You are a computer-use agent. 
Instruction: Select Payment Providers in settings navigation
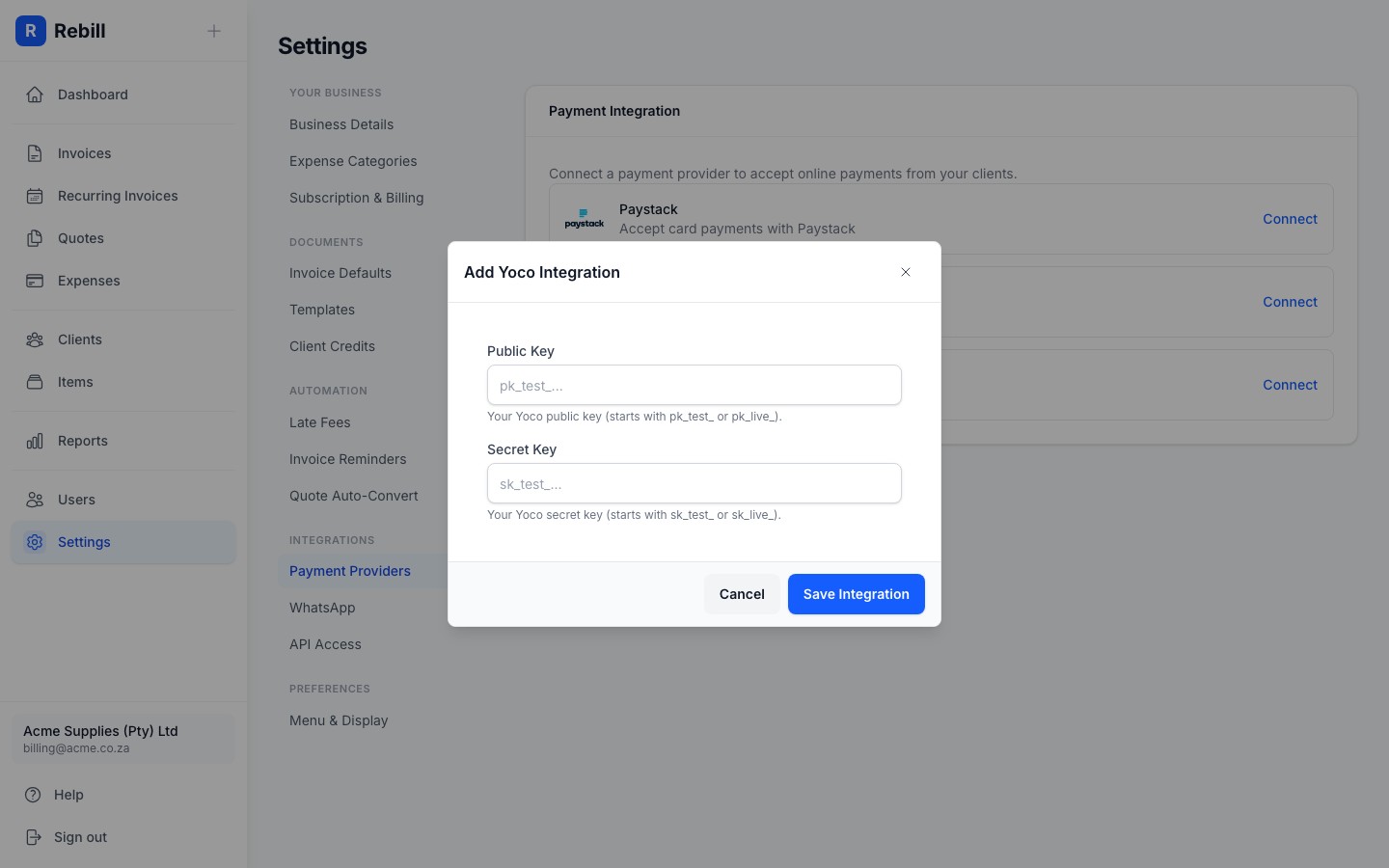pyautogui.click(x=349, y=571)
